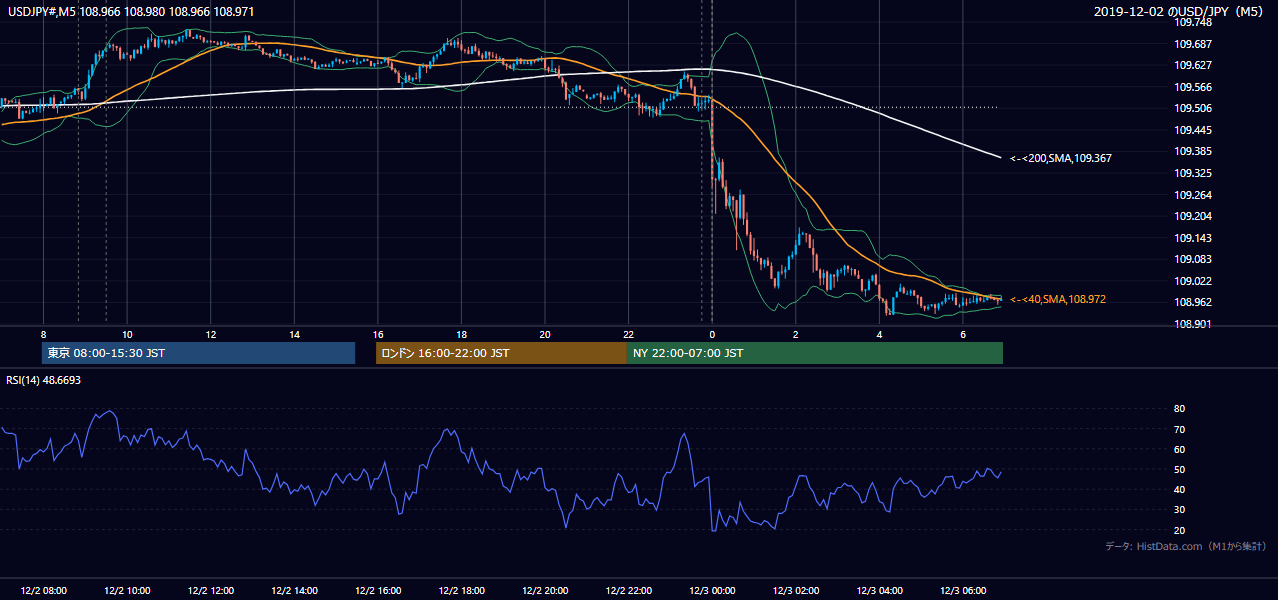1278x600 pixels.
Task: Click RSI level 70 on the axis
Action: 1180,429
